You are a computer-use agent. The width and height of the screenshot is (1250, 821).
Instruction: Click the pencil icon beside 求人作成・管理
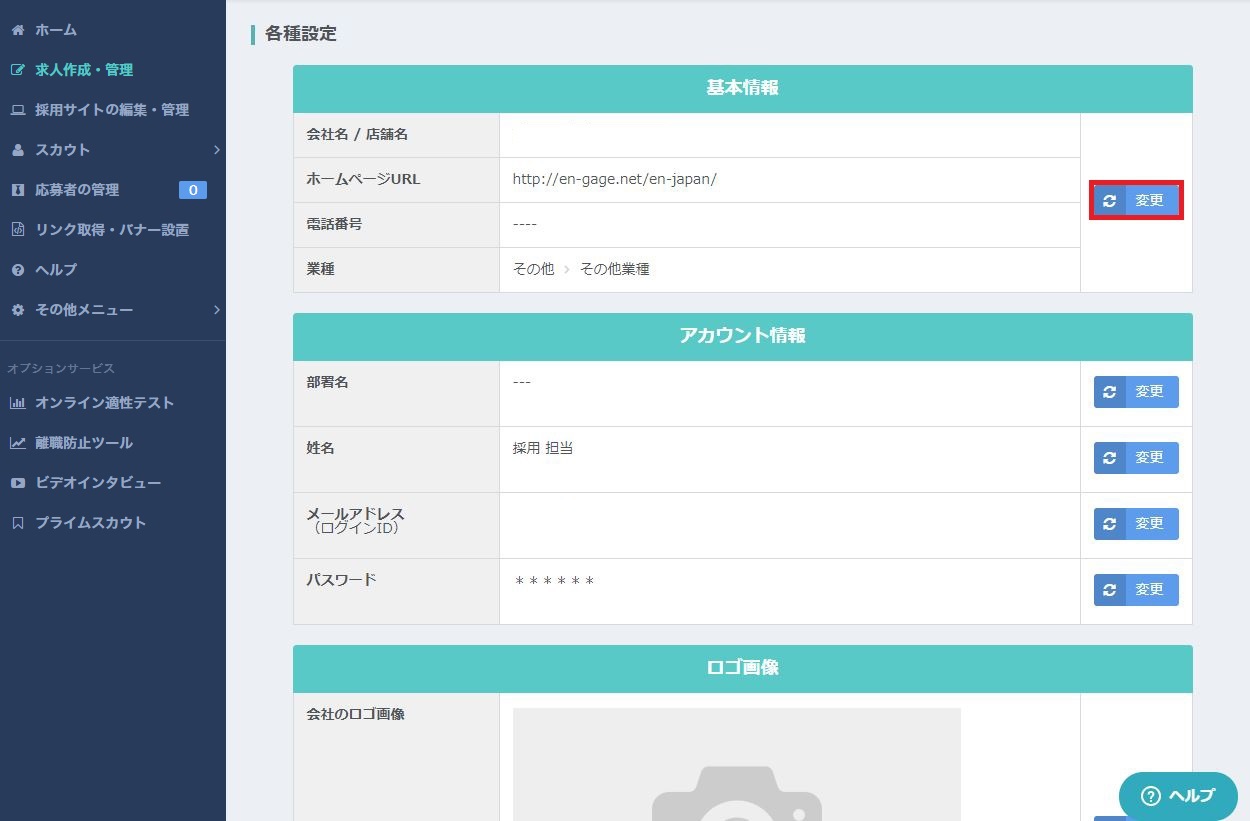[17, 70]
